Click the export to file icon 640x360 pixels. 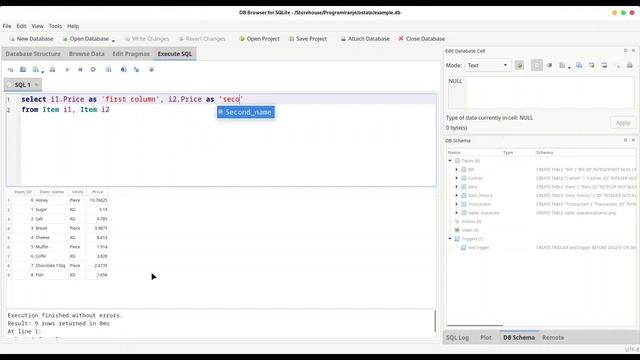pos(604,65)
